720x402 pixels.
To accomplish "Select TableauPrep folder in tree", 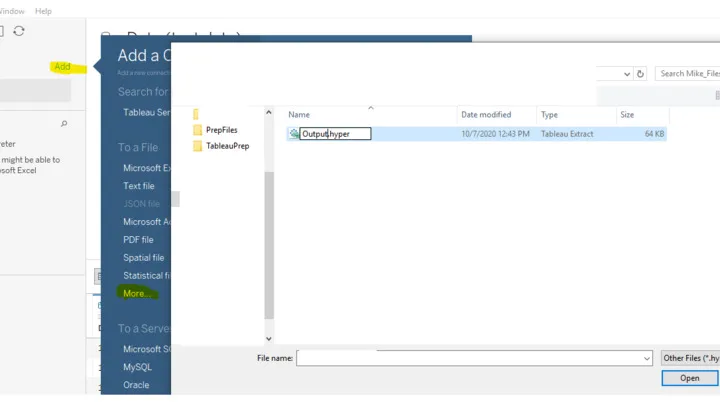I will (227, 146).
